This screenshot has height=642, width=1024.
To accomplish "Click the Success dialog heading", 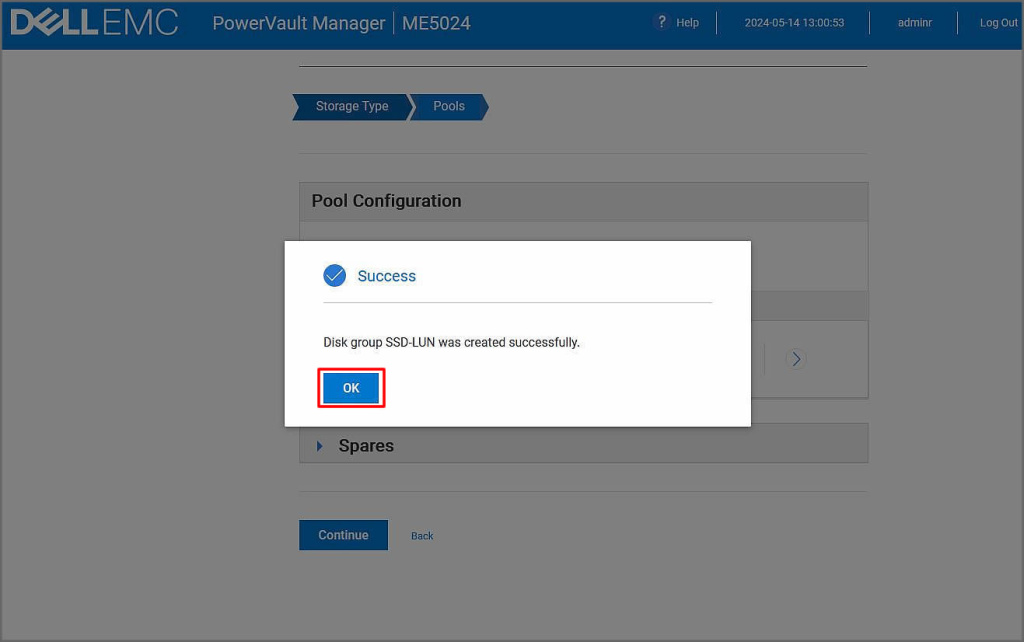I will pos(386,276).
